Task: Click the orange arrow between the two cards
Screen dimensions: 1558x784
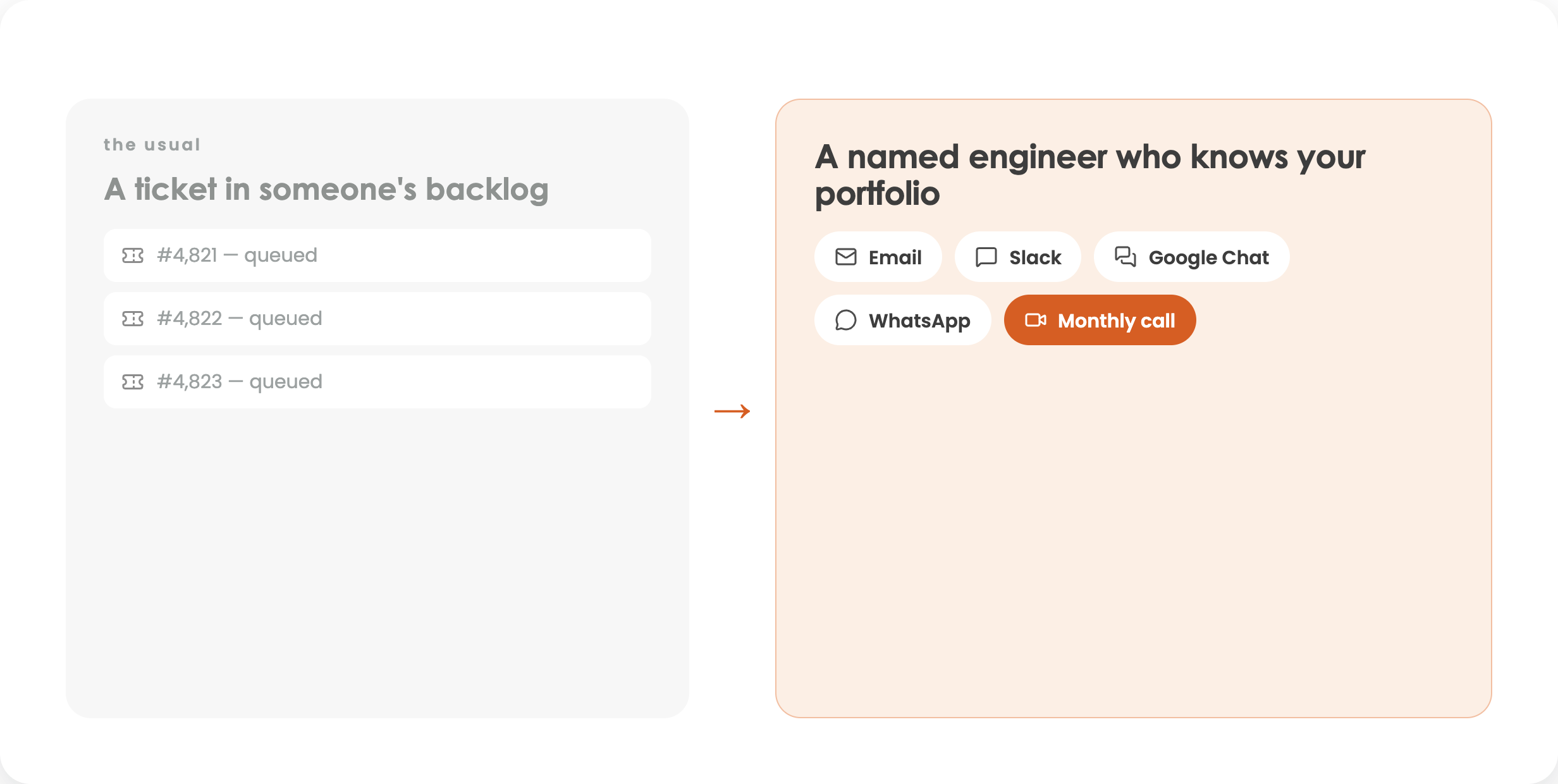Action: coord(732,411)
